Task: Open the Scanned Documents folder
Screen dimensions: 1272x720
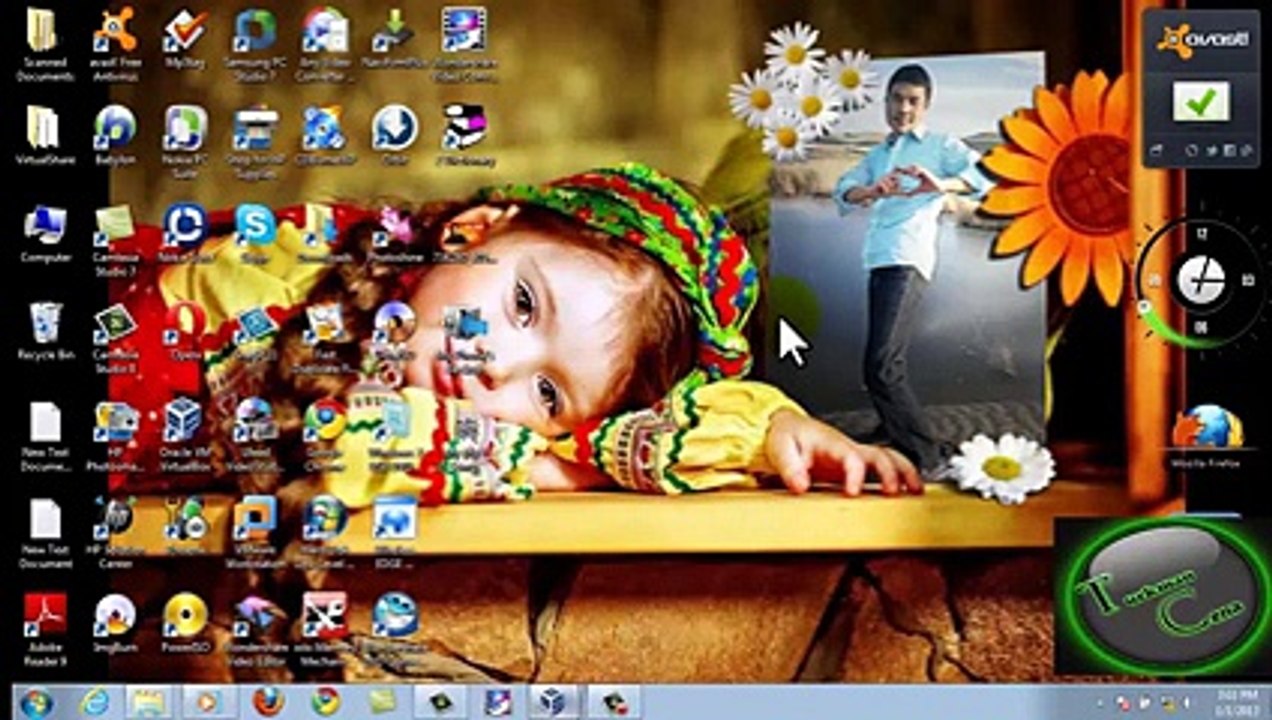Action: (x=45, y=42)
